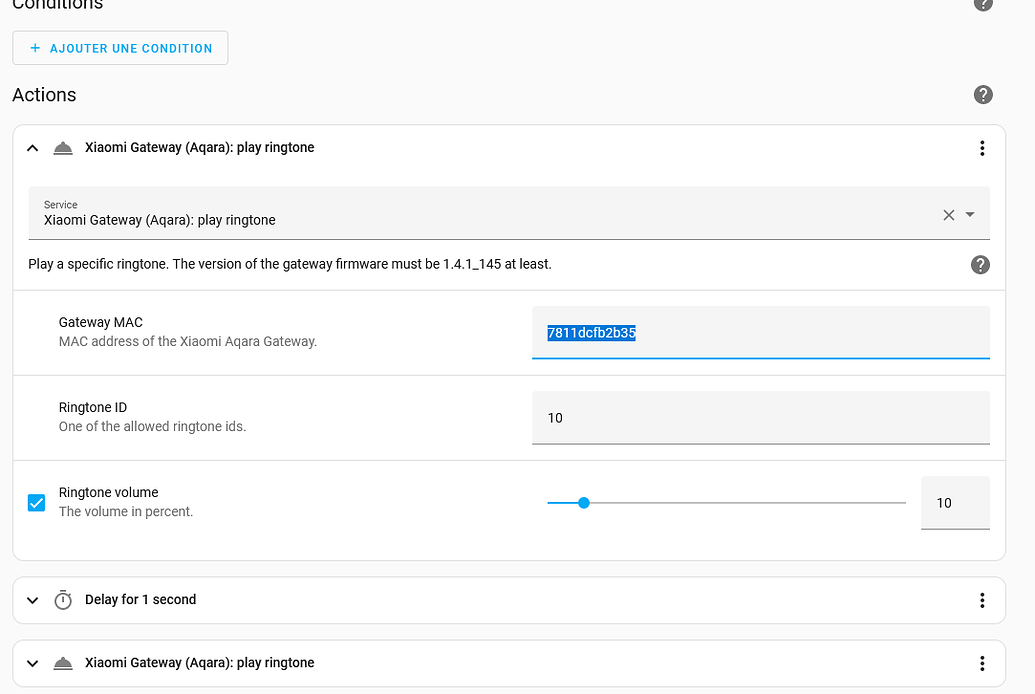1035x694 pixels.
Task: Open help next to the play ringtone description
Action: click(x=980, y=265)
